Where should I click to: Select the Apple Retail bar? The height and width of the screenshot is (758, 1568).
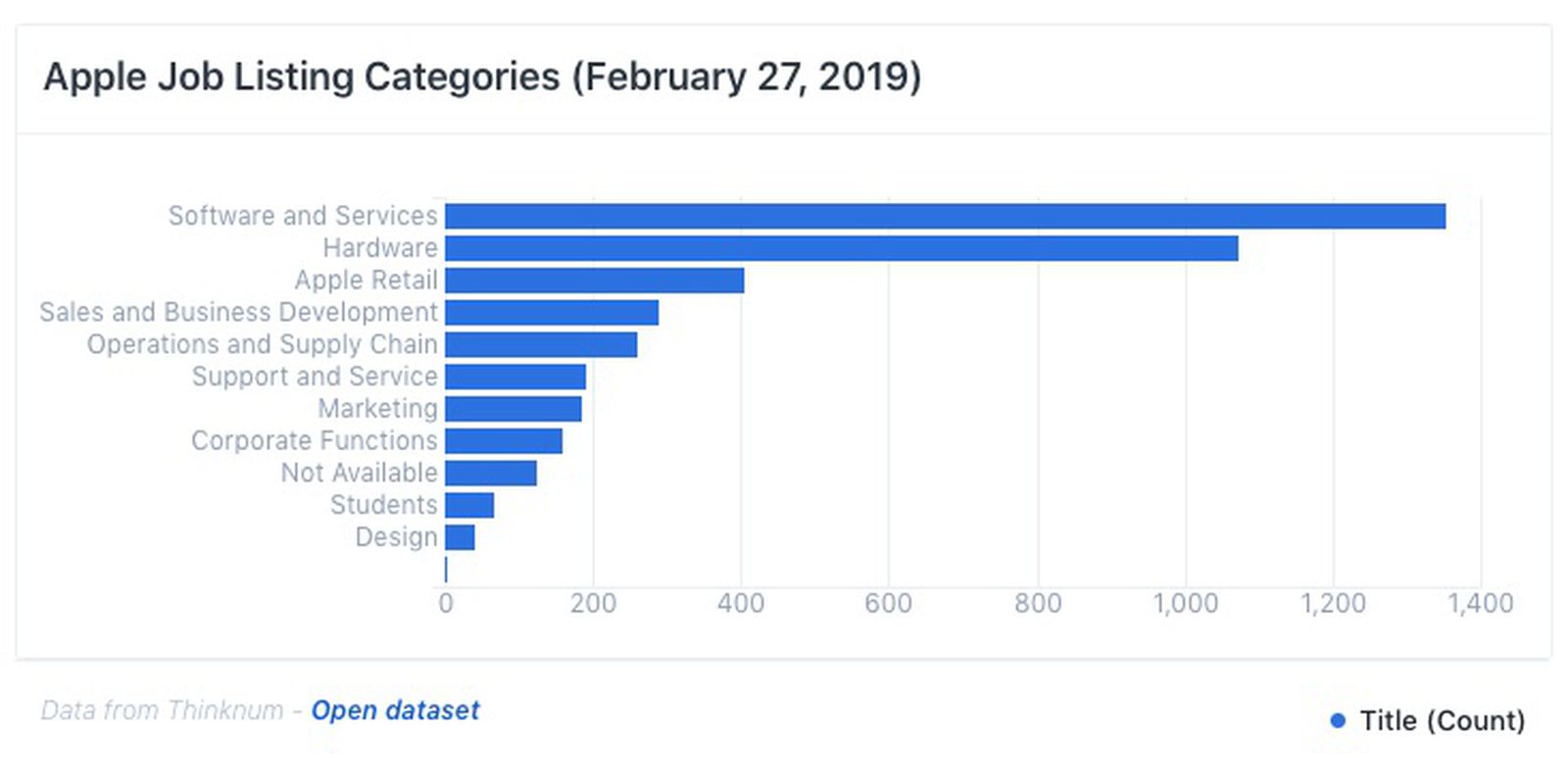(594, 280)
